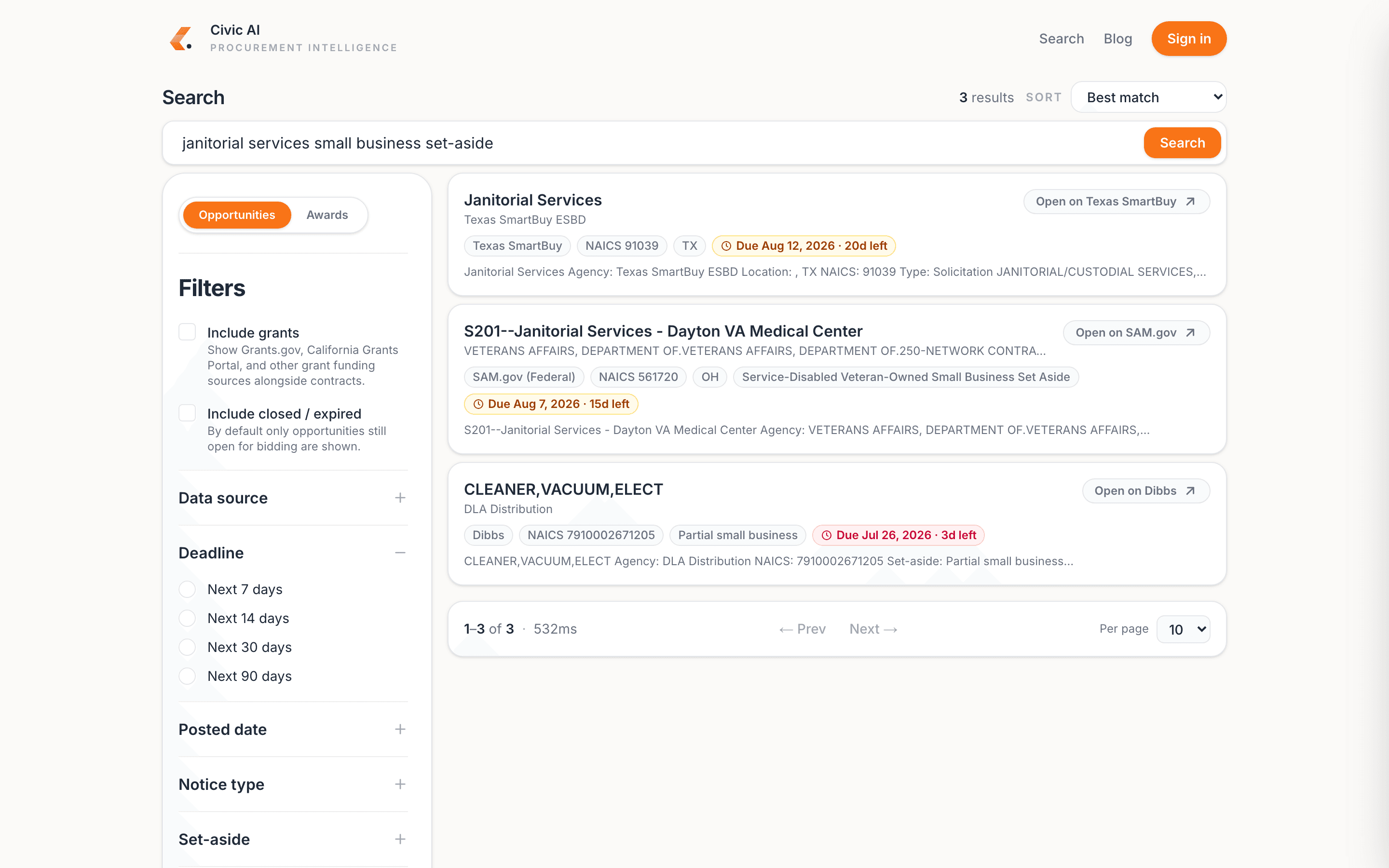1389x868 pixels.
Task: Expand Data source with plus icon
Action: 400,498
